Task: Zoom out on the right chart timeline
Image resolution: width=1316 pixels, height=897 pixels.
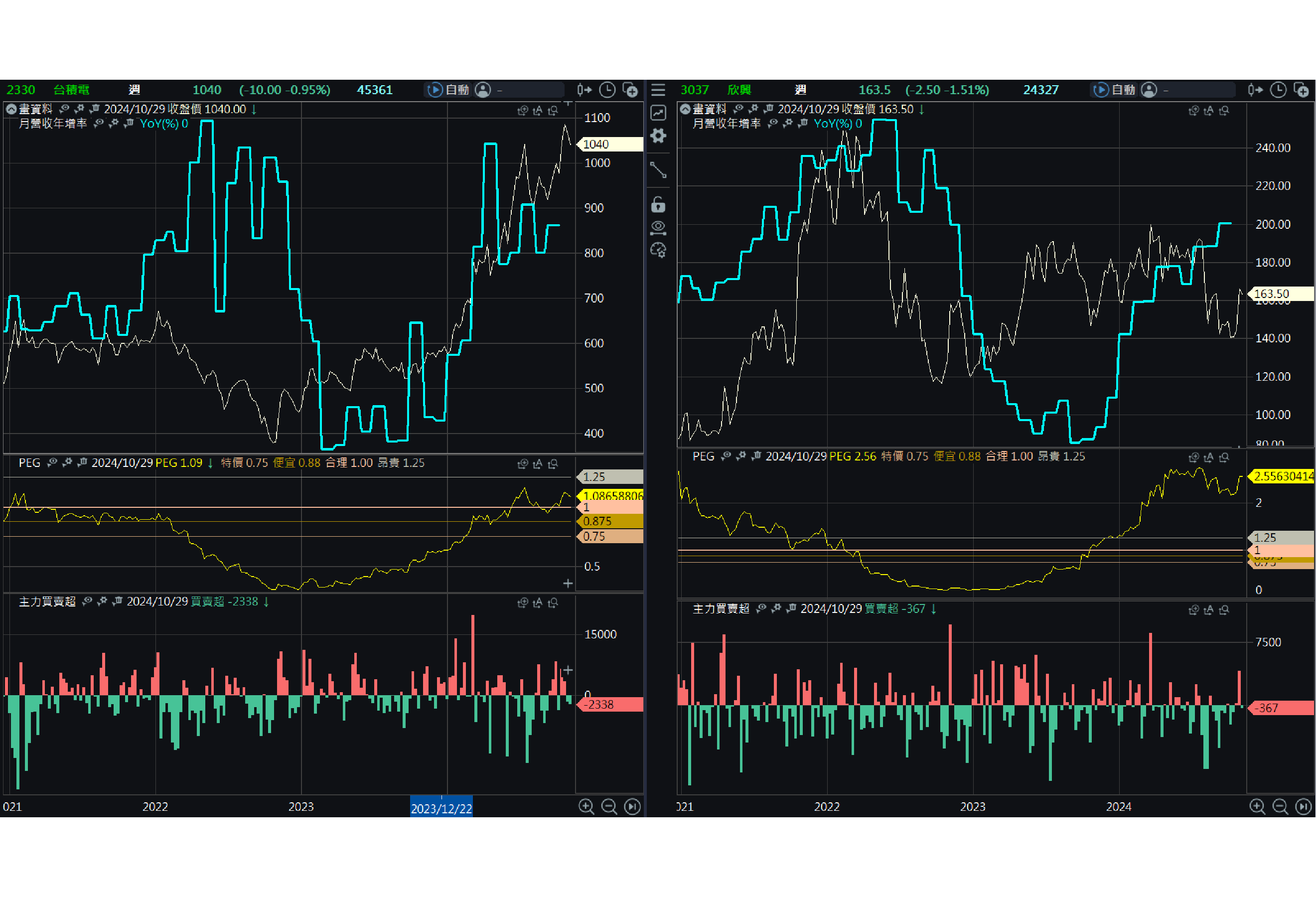Action: 1280,806
